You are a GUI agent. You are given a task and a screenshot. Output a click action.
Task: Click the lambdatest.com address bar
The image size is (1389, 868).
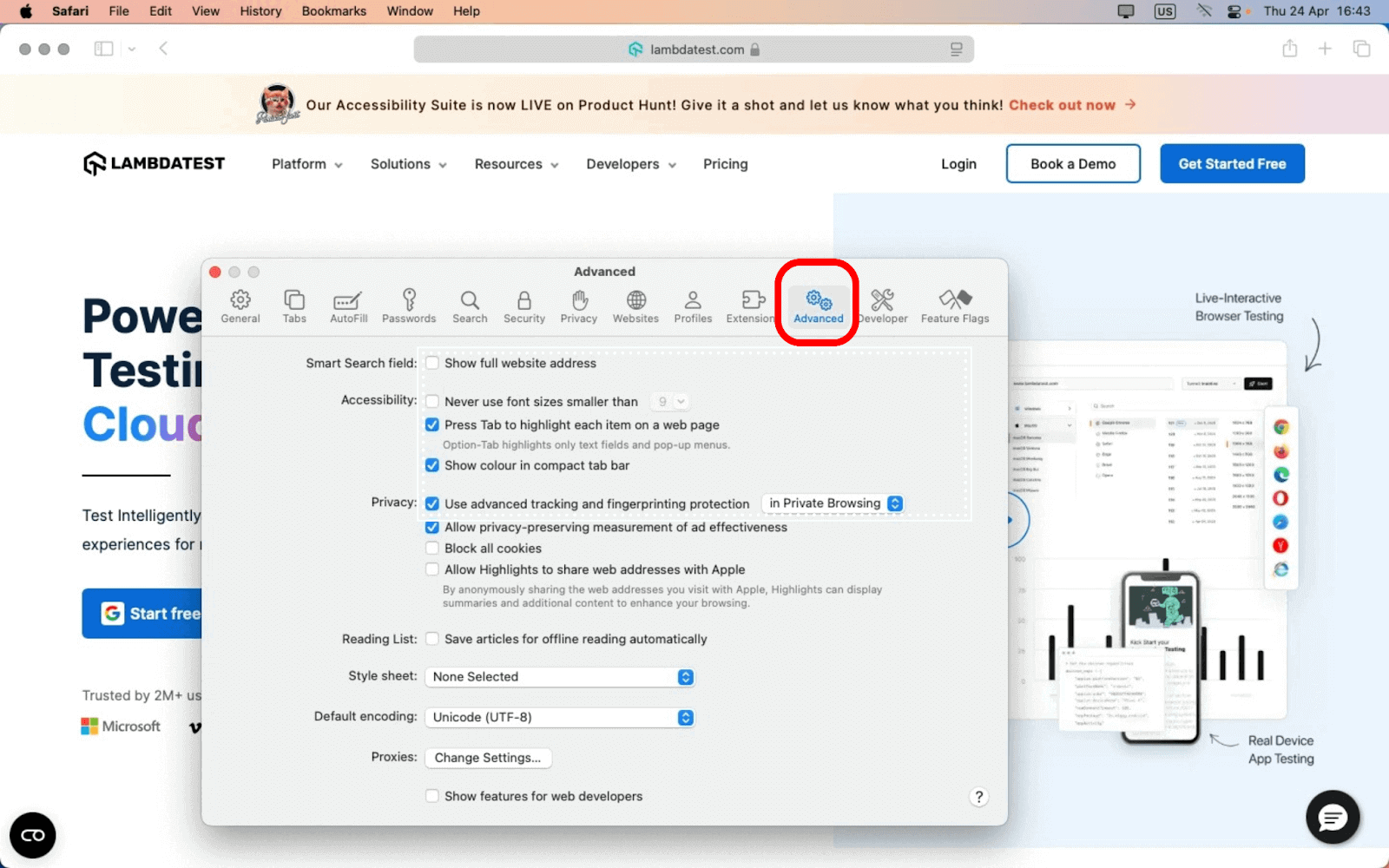pyautogui.click(x=694, y=49)
